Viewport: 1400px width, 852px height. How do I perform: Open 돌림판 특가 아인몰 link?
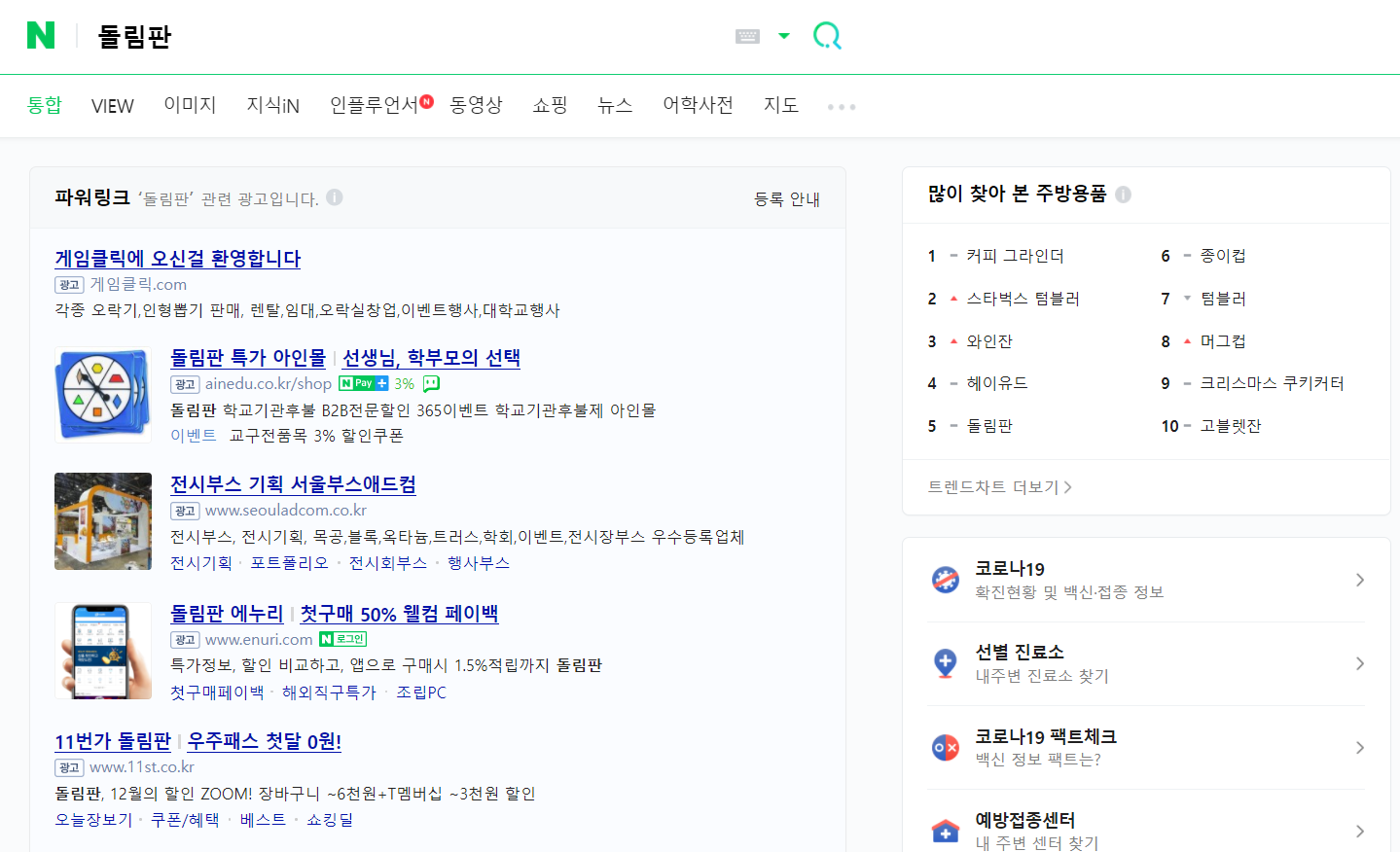coord(248,359)
